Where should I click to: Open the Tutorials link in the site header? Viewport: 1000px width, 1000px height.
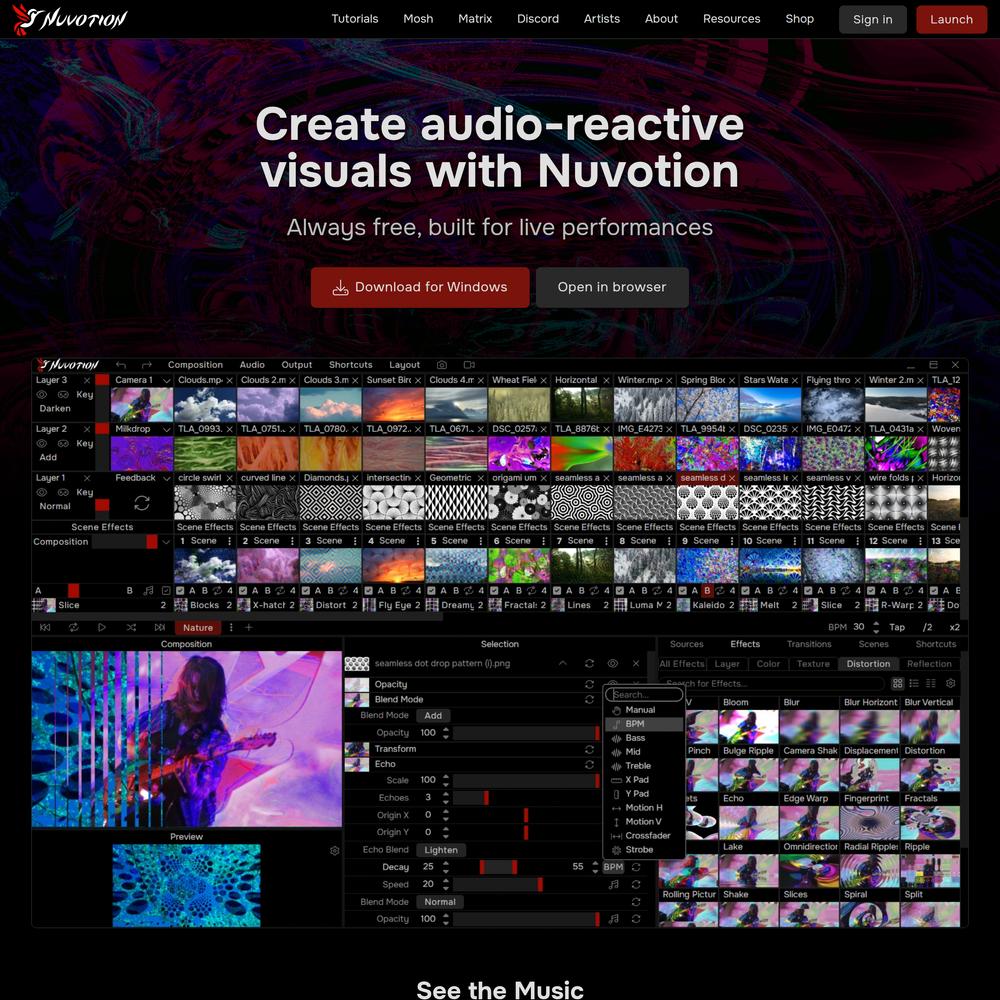coord(355,19)
